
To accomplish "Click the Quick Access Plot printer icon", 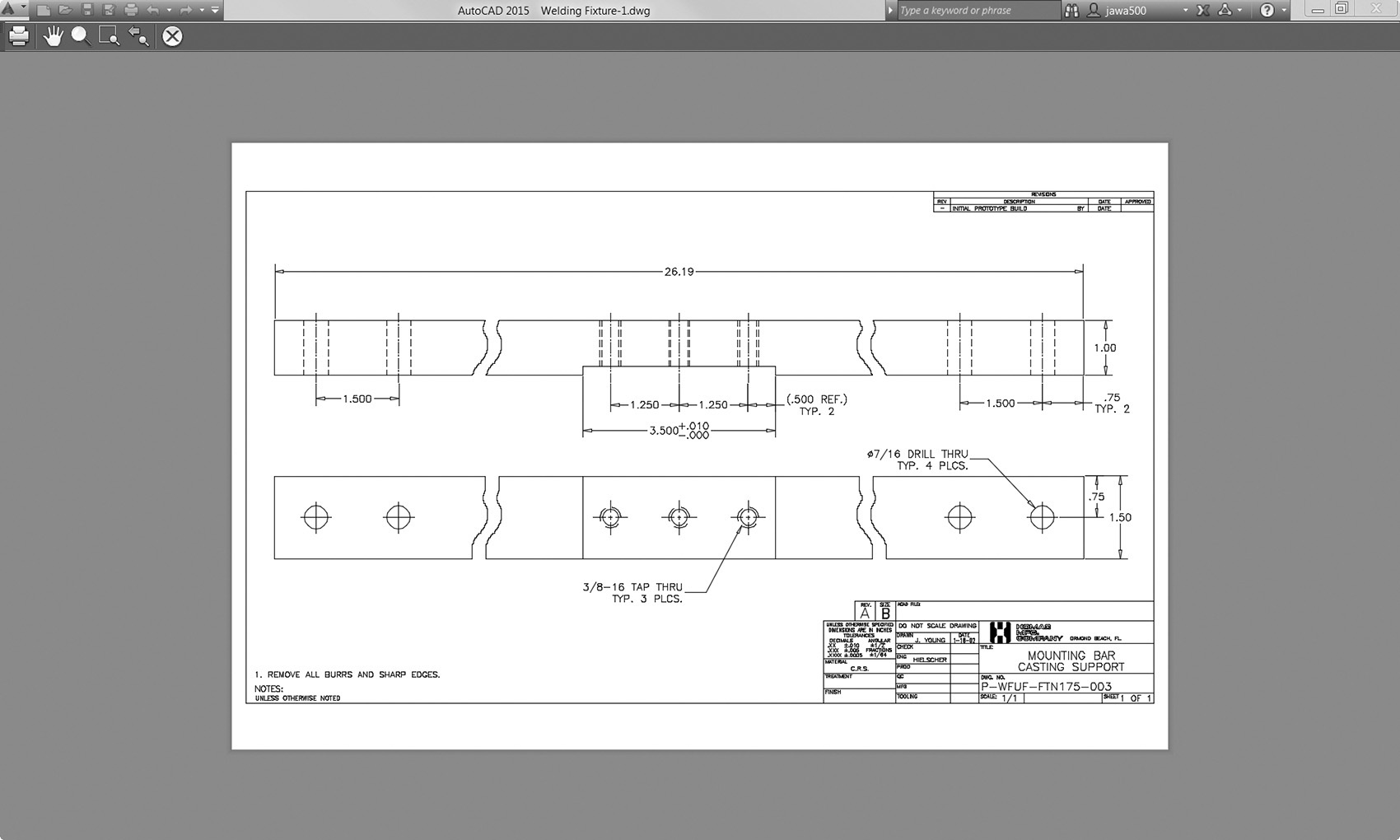I will coord(131,10).
